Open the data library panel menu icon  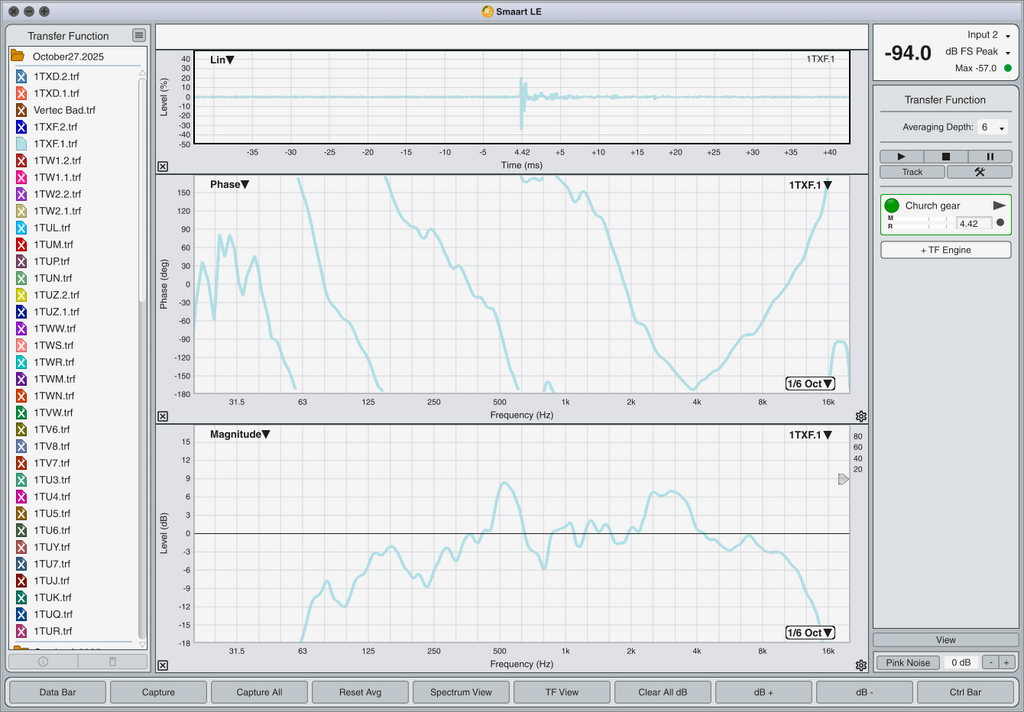click(139, 35)
